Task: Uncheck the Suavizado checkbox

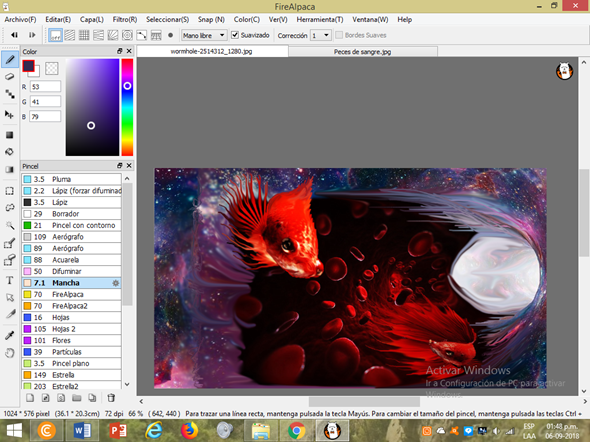Action: [235, 35]
